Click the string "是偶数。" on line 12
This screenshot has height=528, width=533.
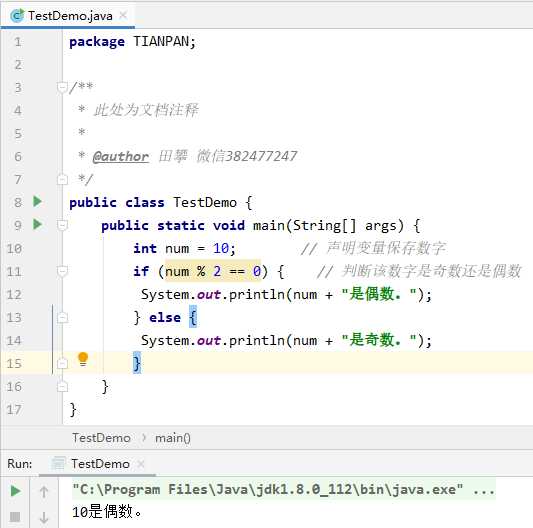[x=379, y=294]
